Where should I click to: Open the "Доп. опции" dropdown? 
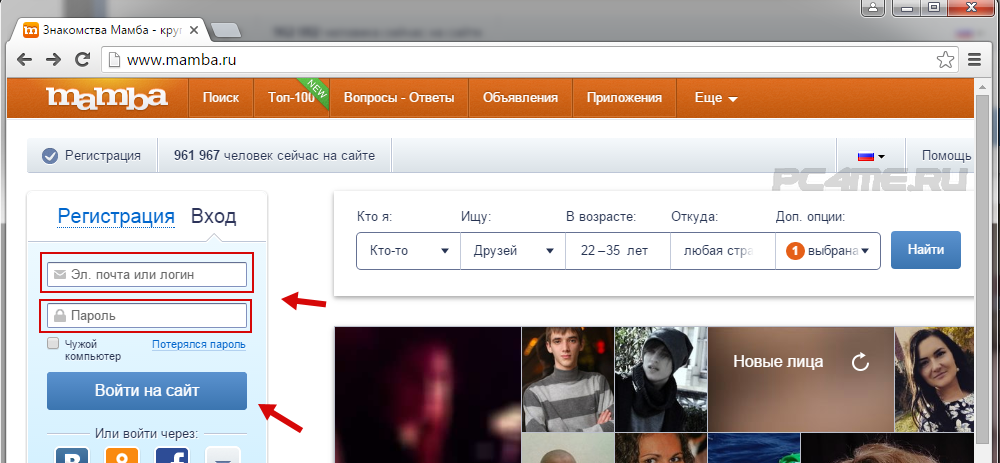coord(828,251)
